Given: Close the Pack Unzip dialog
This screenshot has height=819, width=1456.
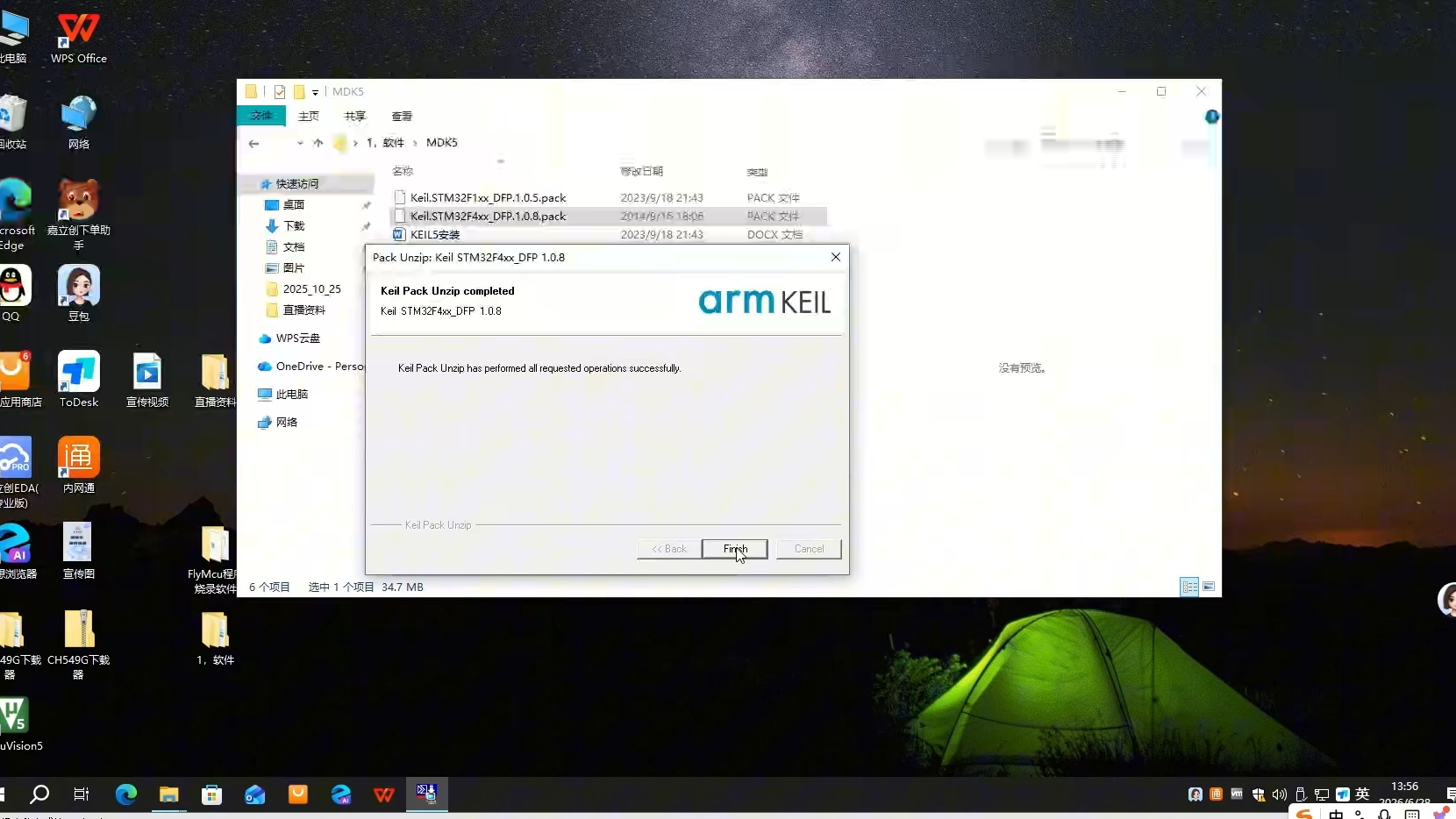Looking at the screenshot, I should pyautogui.click(x=836, y=257).
